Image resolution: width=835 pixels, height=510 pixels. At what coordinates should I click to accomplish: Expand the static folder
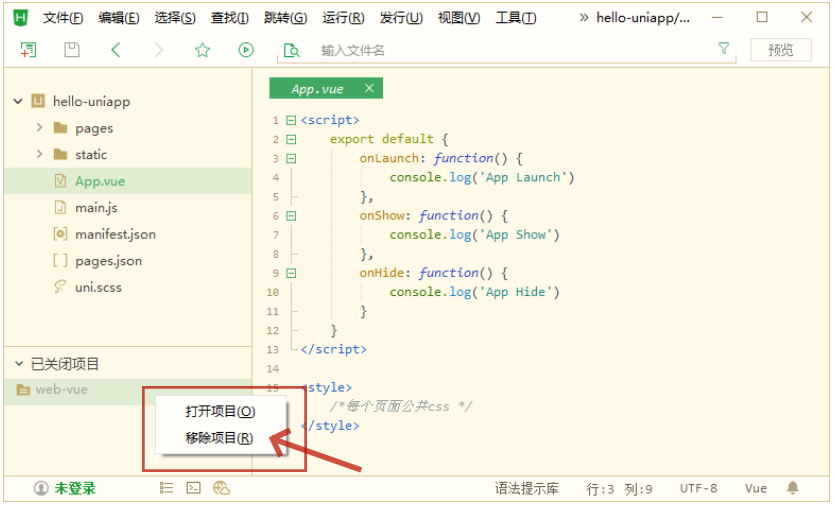coord(40,154)
